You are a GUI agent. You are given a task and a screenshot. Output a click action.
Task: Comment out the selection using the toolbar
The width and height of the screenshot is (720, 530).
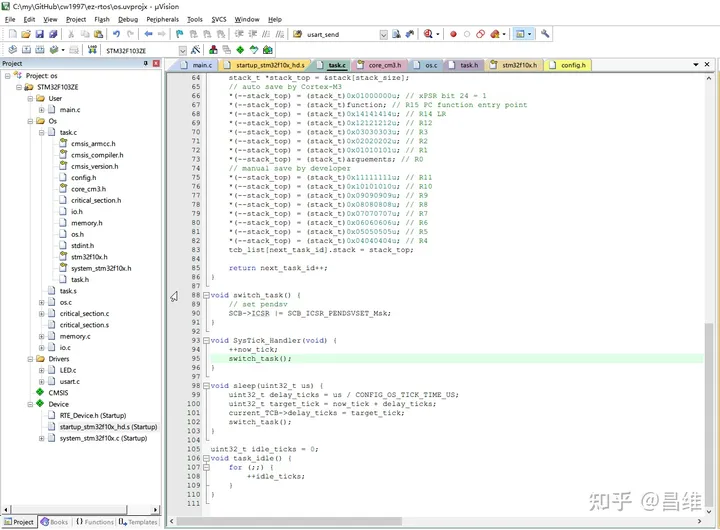[x=266, y=34]
